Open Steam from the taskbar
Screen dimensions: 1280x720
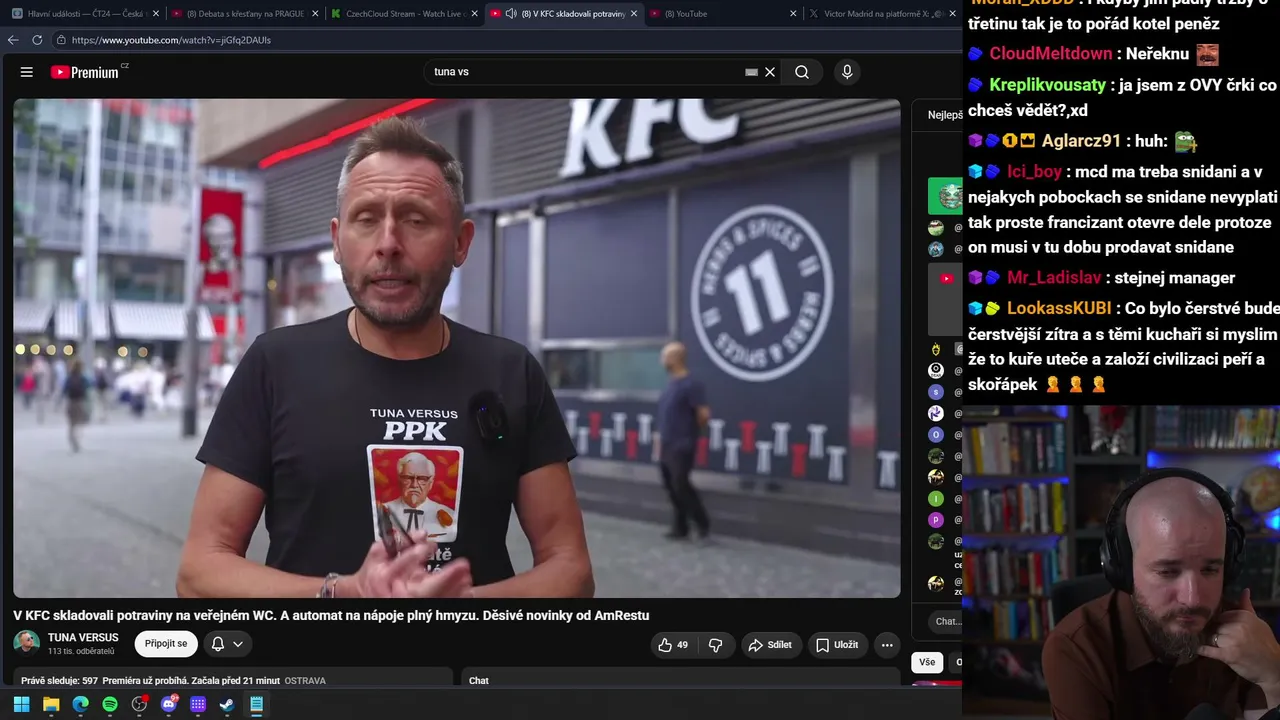pos(227,704)
